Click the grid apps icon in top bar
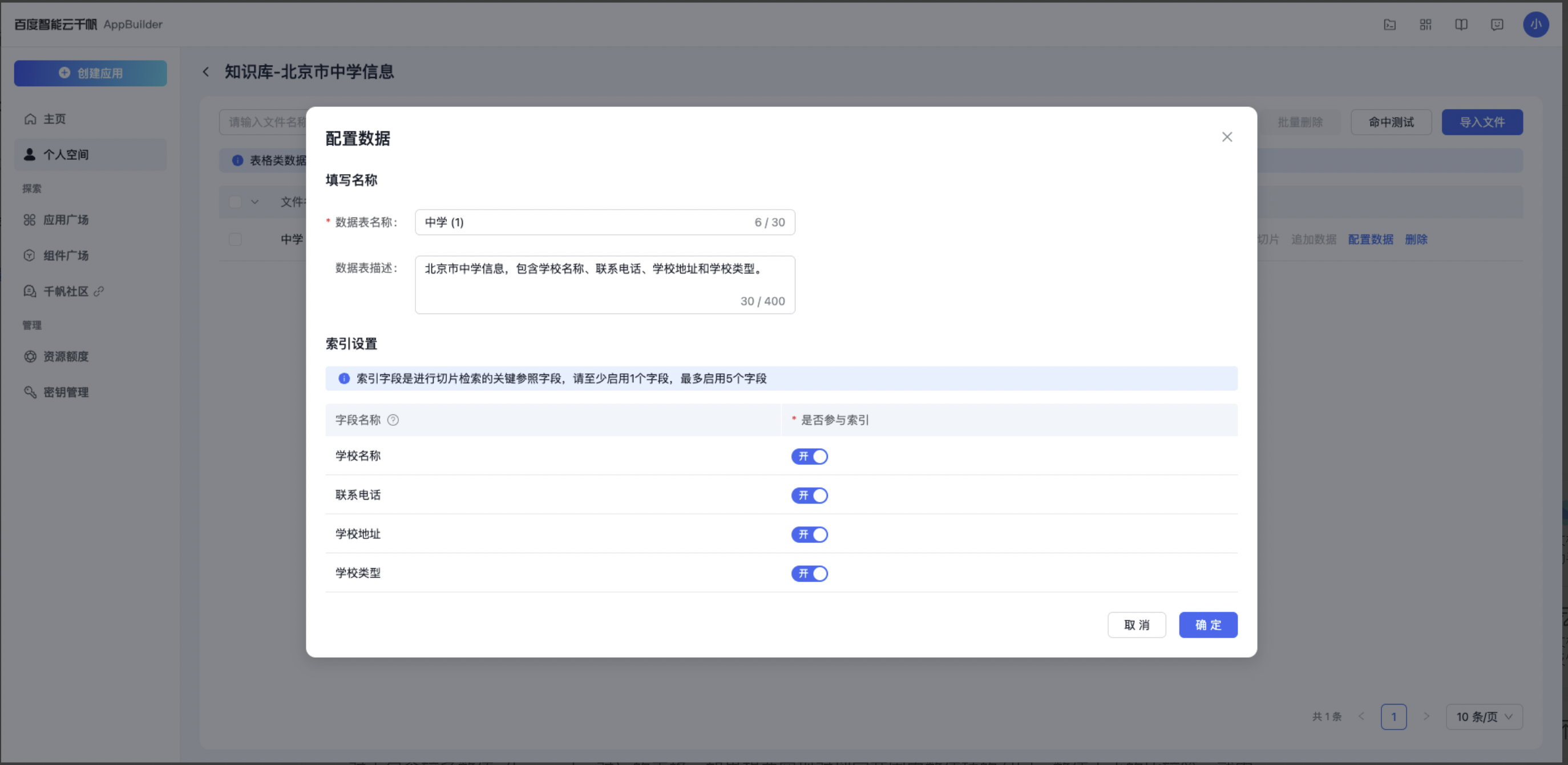This screenshot has height=765, width=1568. pos(1425,25)
